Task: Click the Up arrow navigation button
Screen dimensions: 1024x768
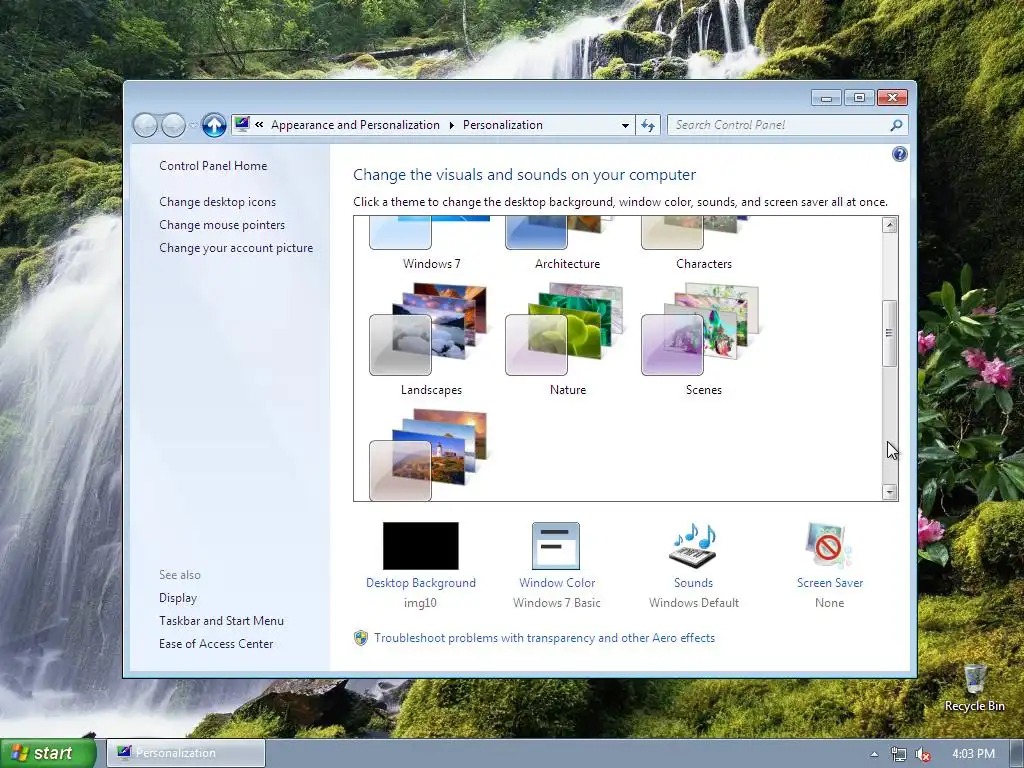Action: 214,125
